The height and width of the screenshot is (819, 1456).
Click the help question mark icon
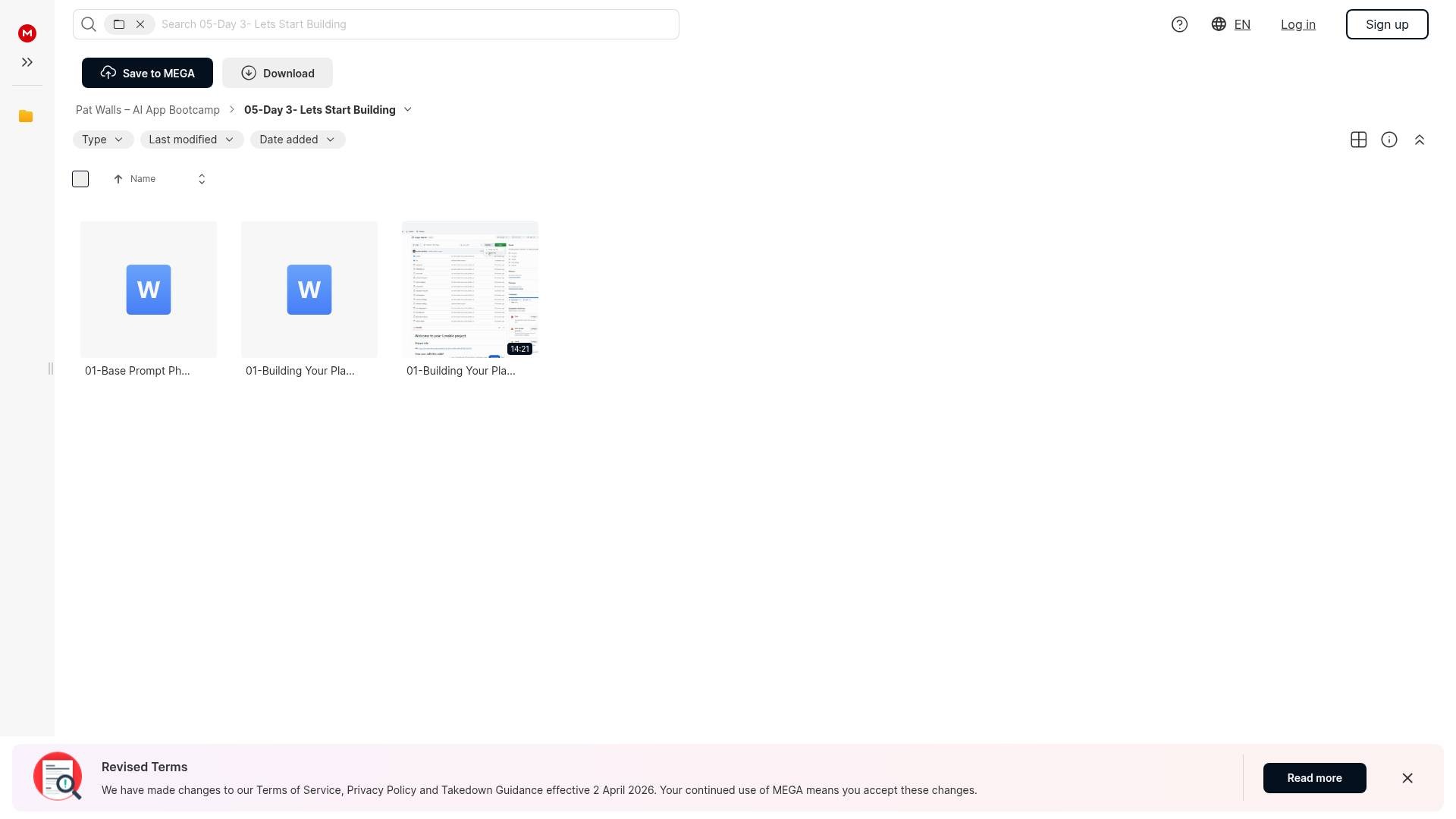[x=1179, y=24]
